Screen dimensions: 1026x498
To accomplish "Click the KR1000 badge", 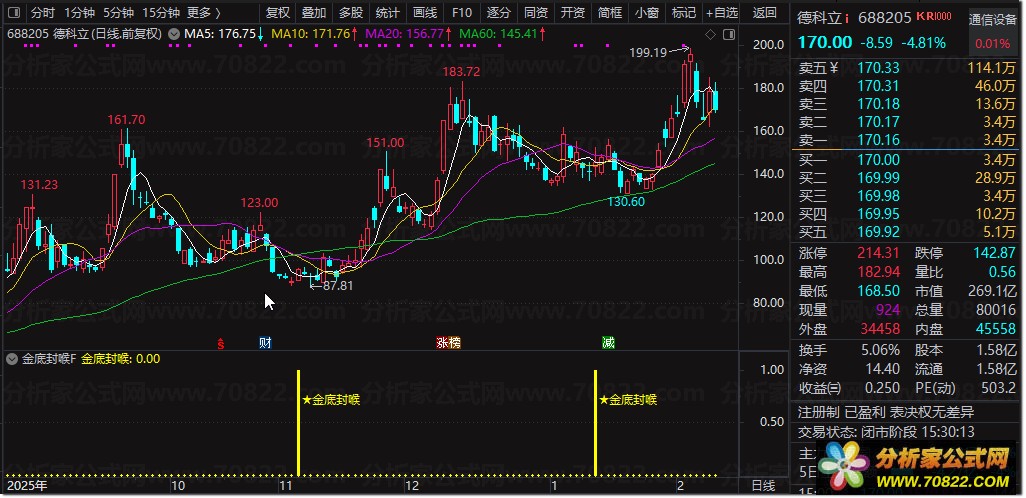I will [x=934, y=16].
